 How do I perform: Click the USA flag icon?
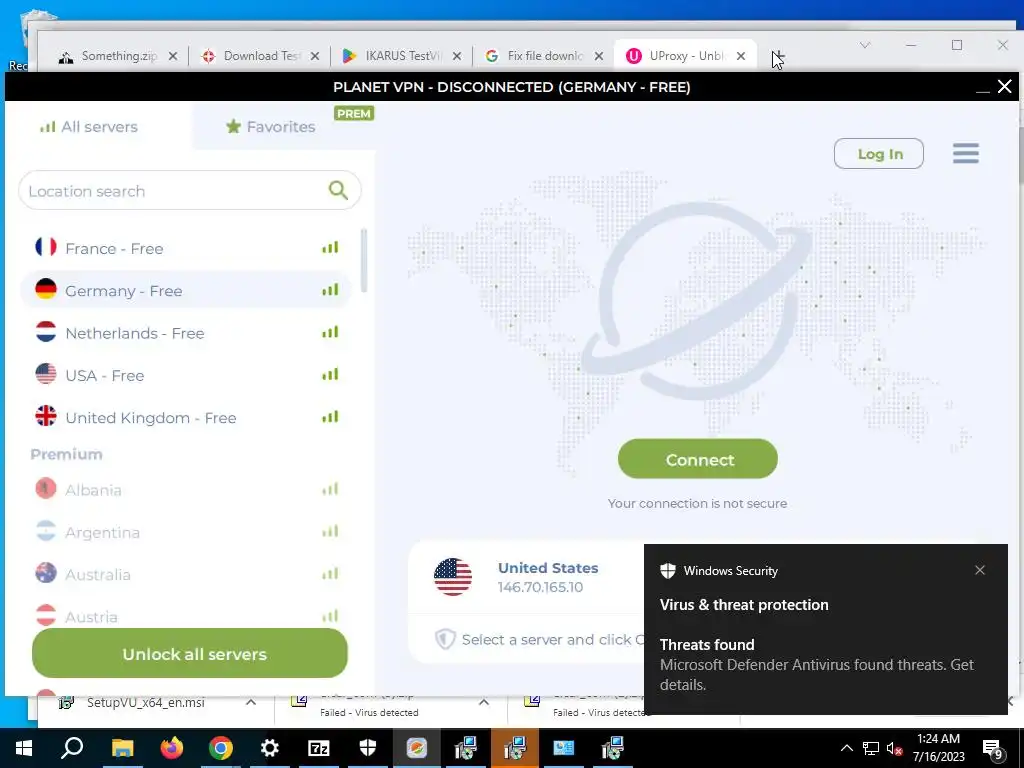(46, 374)
